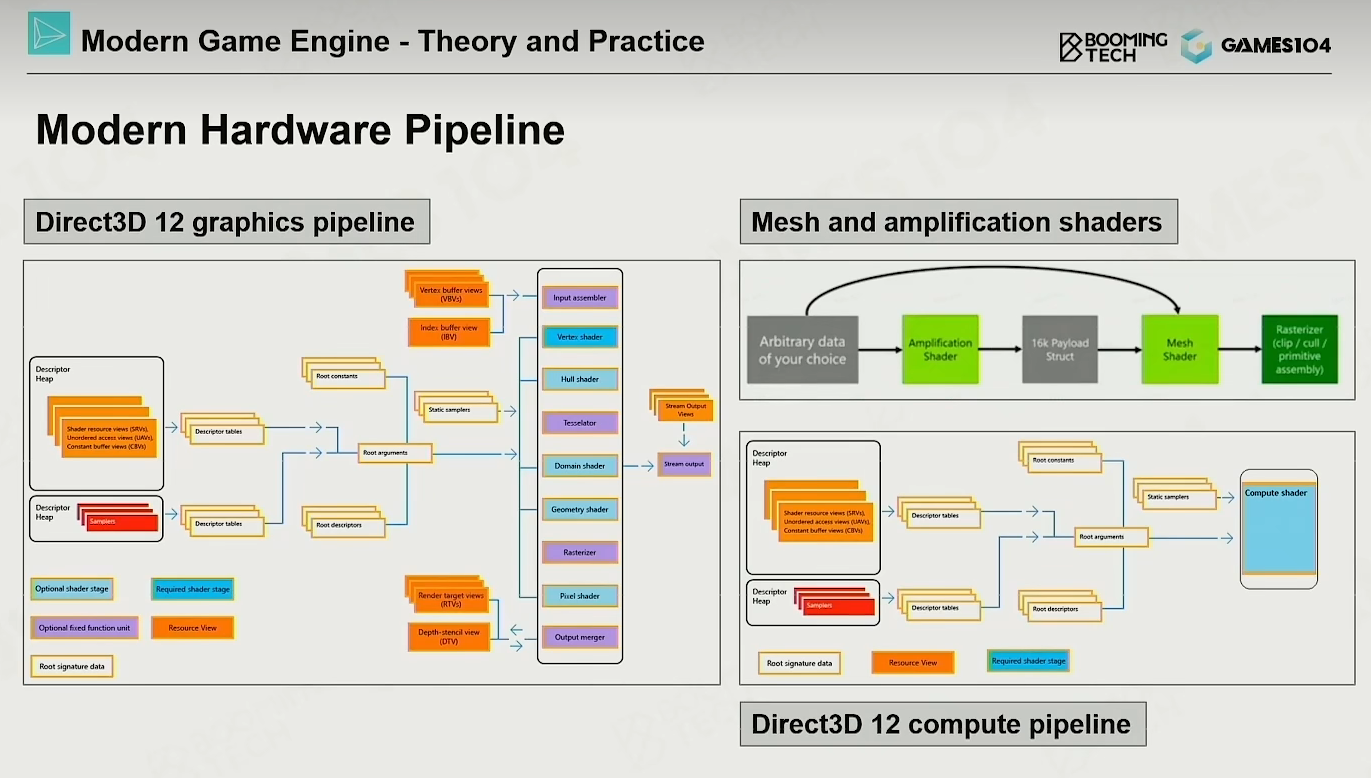Select the 'Input assembler' stage box
Screen dimensions: 1371x778
coord(580,297)
